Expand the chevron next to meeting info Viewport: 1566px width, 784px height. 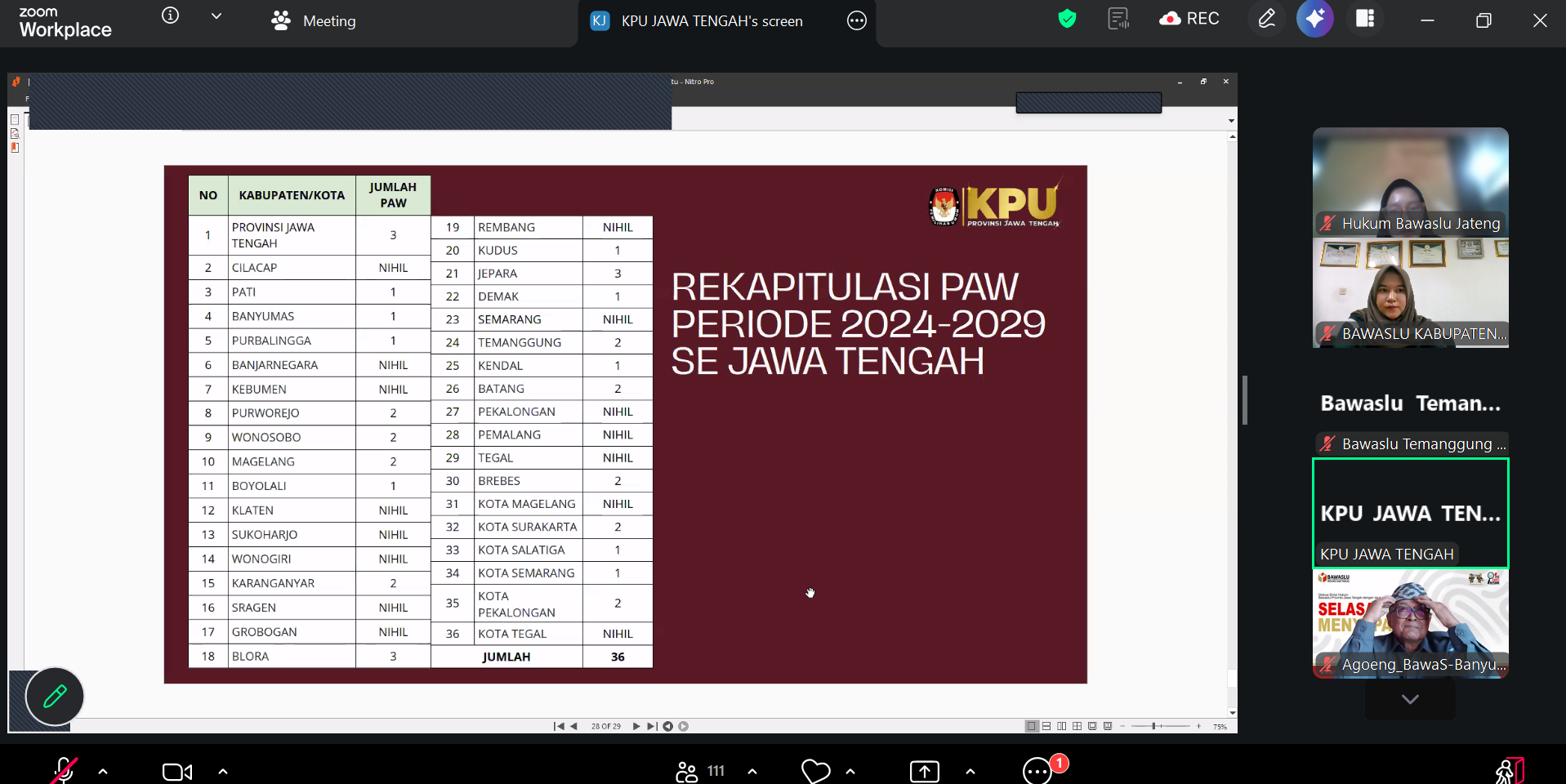(x=216, y=16)
